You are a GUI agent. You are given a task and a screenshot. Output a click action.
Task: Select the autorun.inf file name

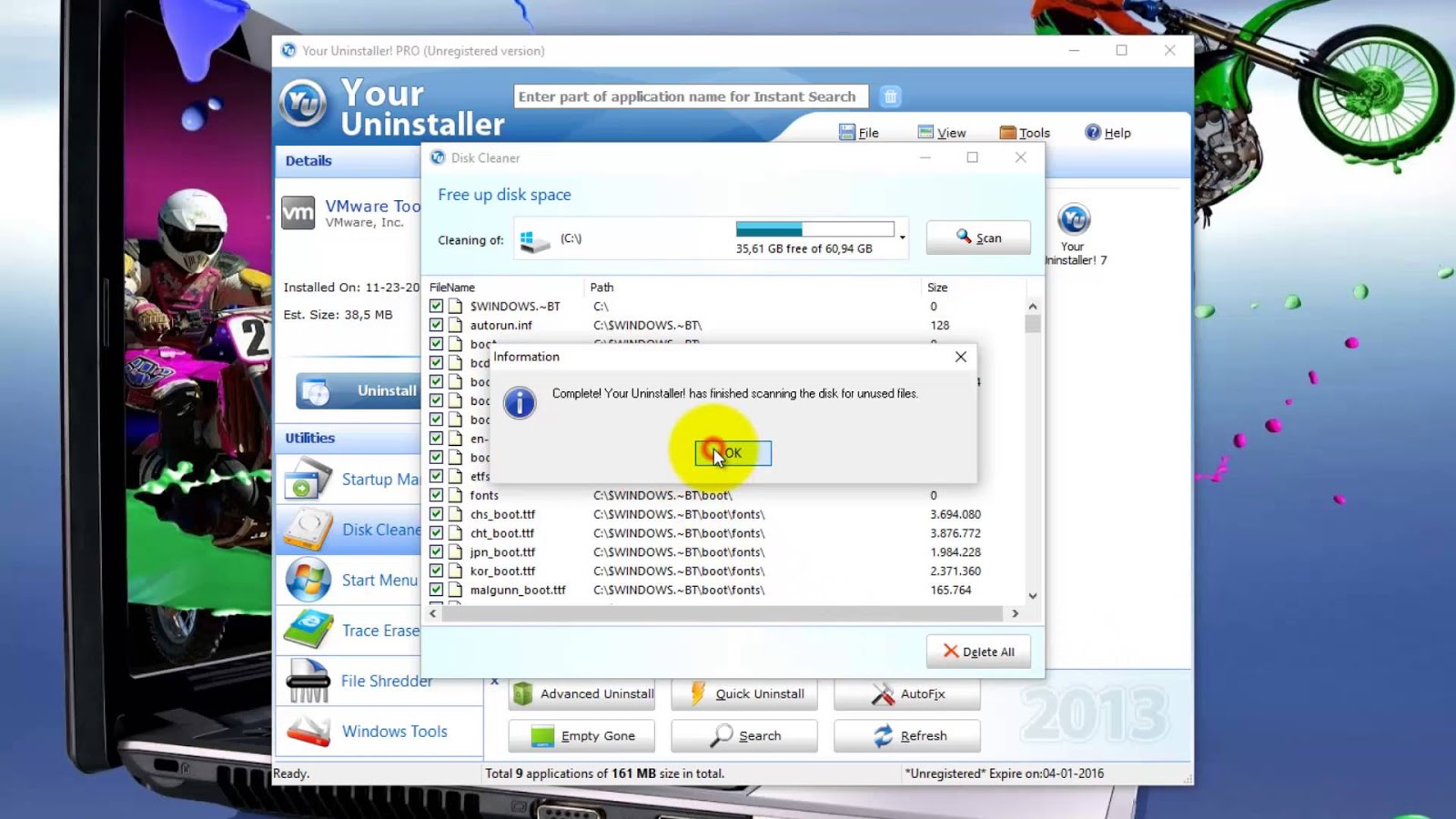(x=500, y=325)
